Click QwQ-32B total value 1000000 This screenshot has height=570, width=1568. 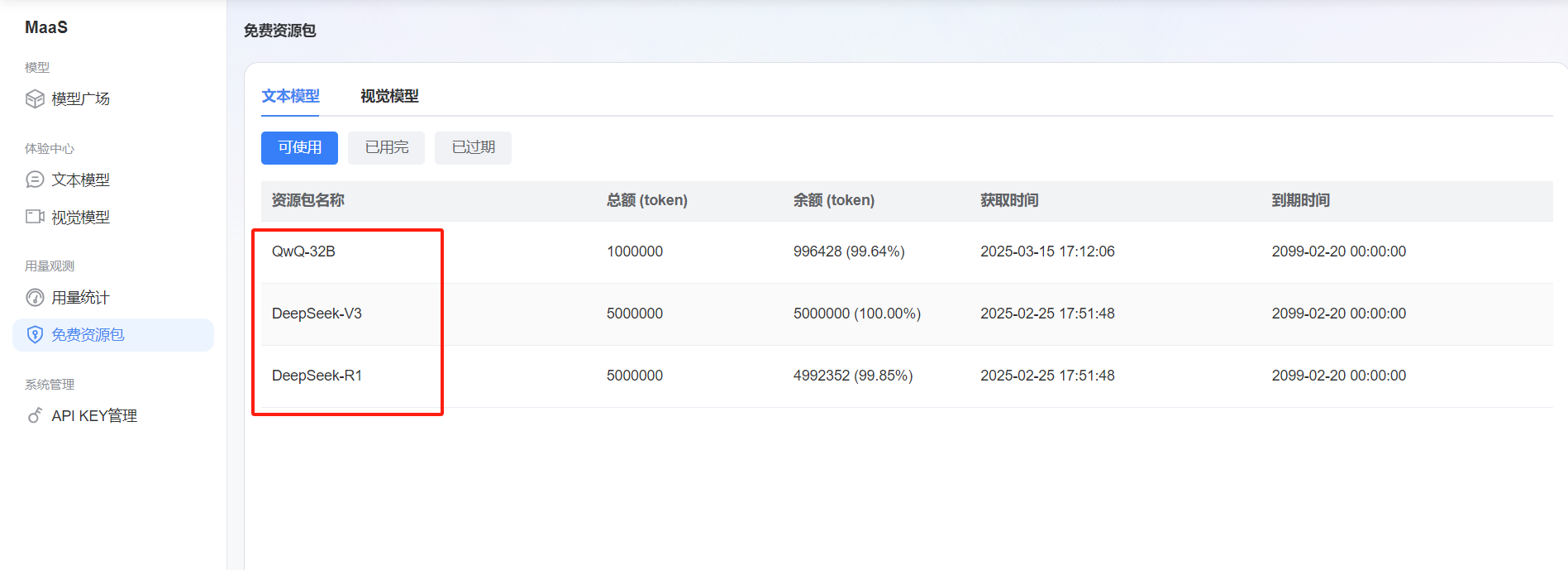point(635,251)
